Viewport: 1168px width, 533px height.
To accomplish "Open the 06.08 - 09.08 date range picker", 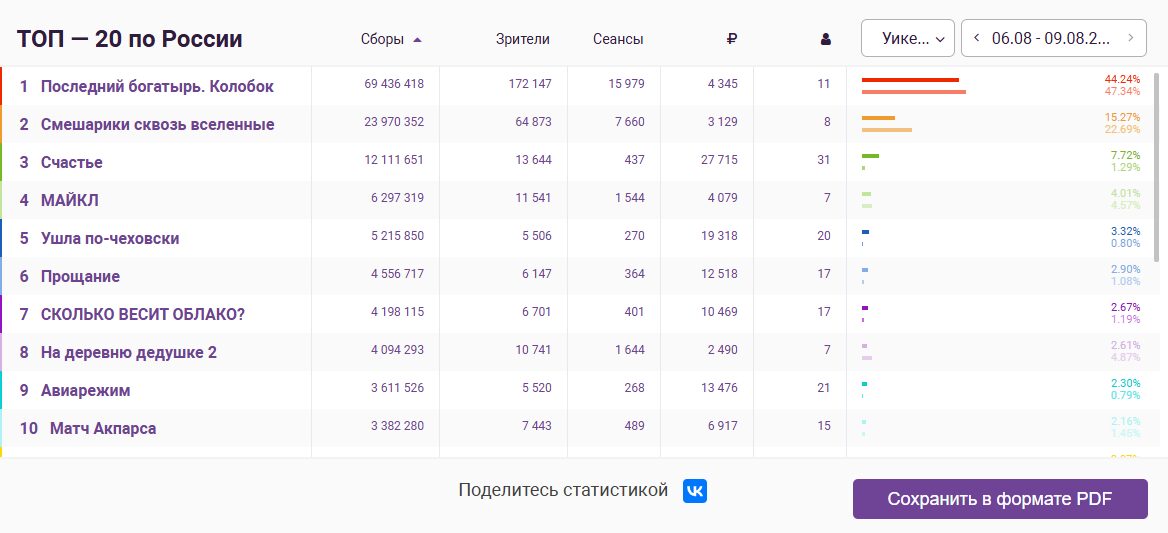I will point(1054,38).
